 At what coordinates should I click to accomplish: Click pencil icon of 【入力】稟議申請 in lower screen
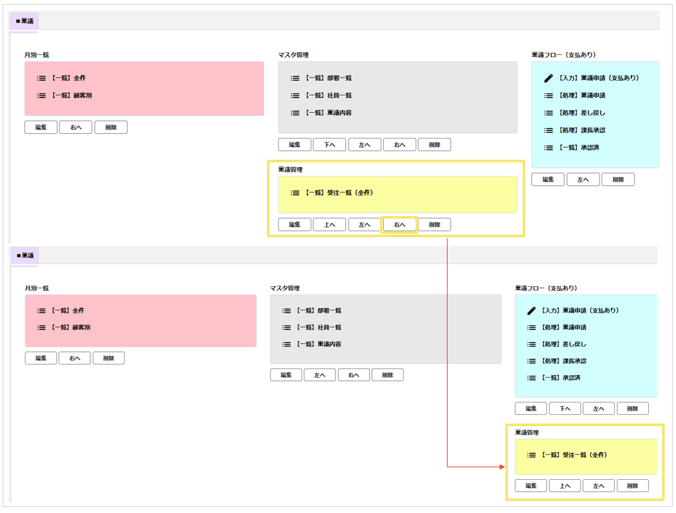(x=532, y=310)
